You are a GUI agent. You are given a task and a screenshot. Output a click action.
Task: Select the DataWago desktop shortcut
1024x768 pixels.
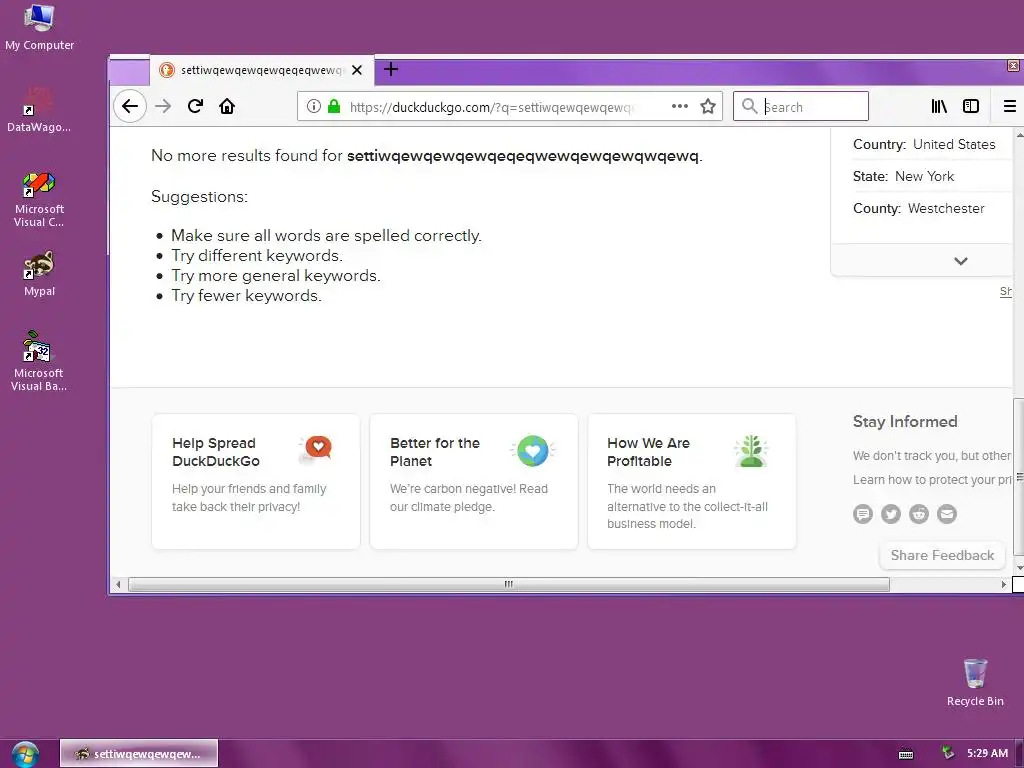click(x=39, y=109)
